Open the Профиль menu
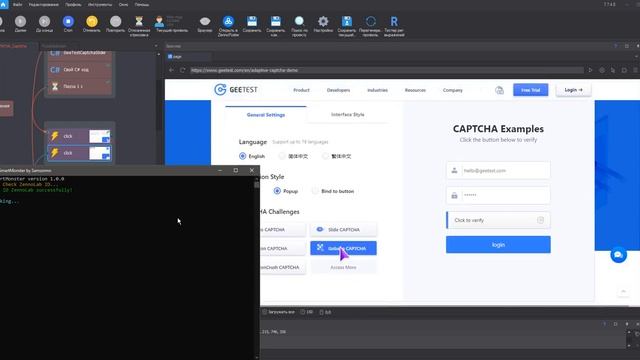Screen dimensions: 640x360 point(73,4)
